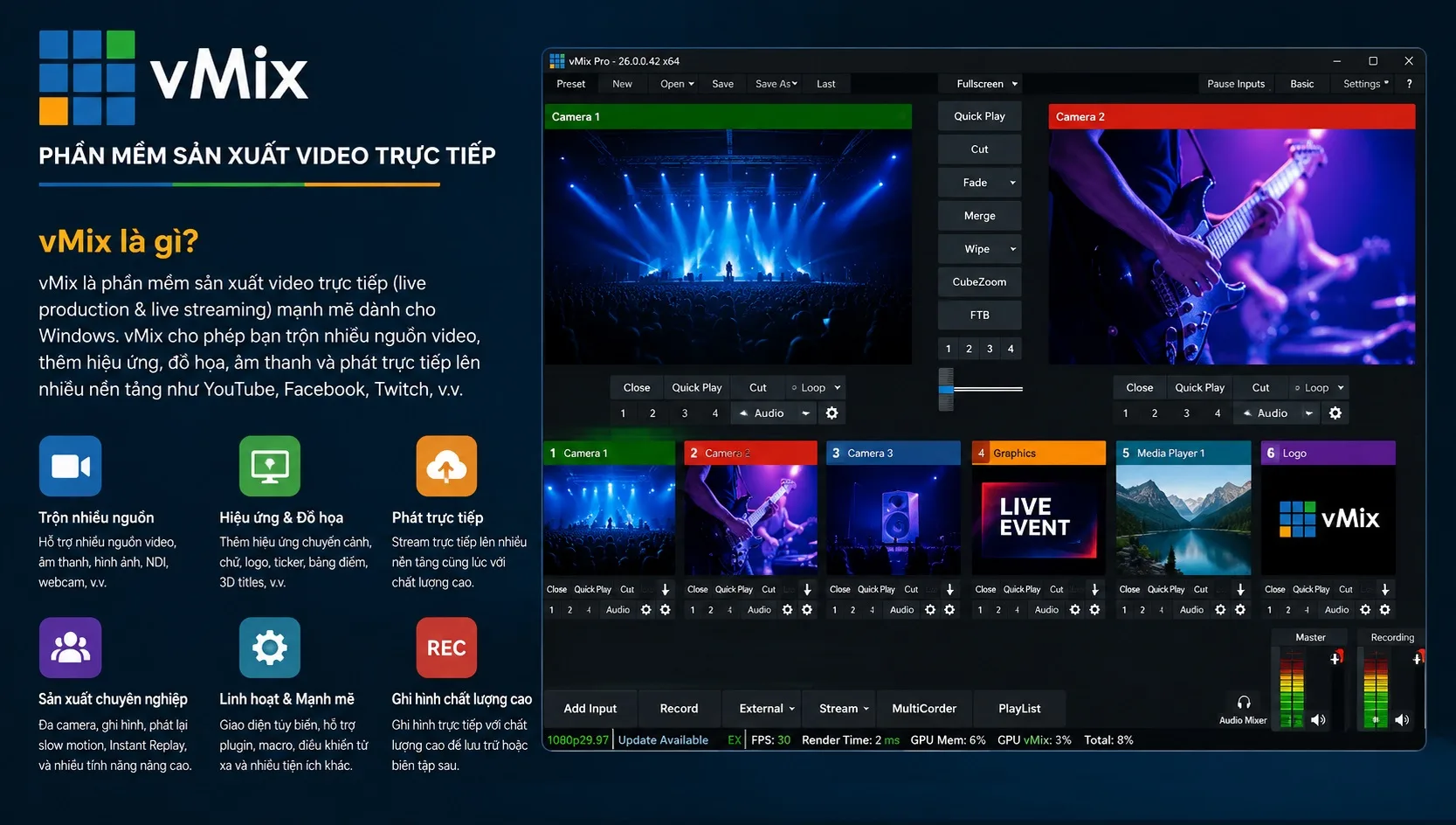
Task: Expand the Save As dropdown arrow
Action: pyautogui.click(x=795, y=84)
